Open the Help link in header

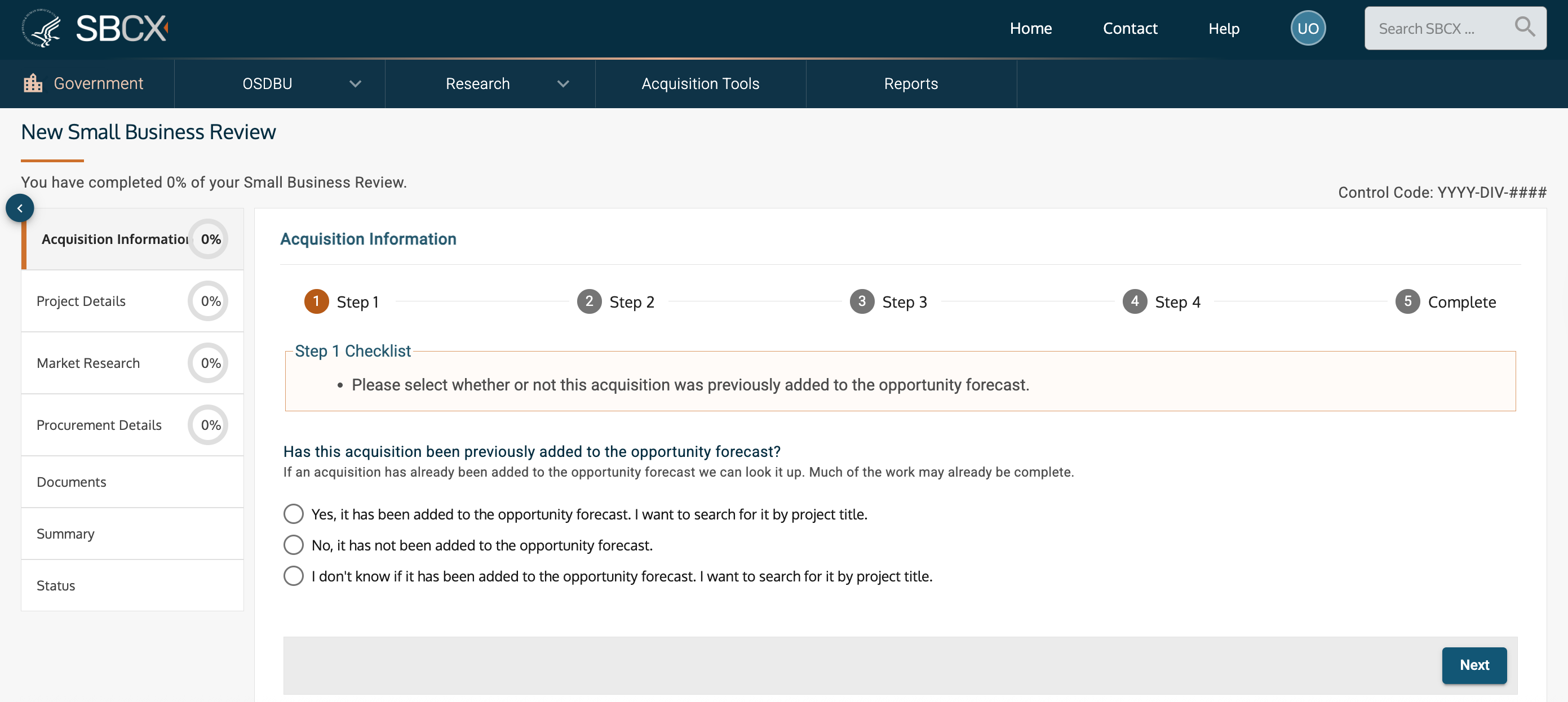(1224, 28)
